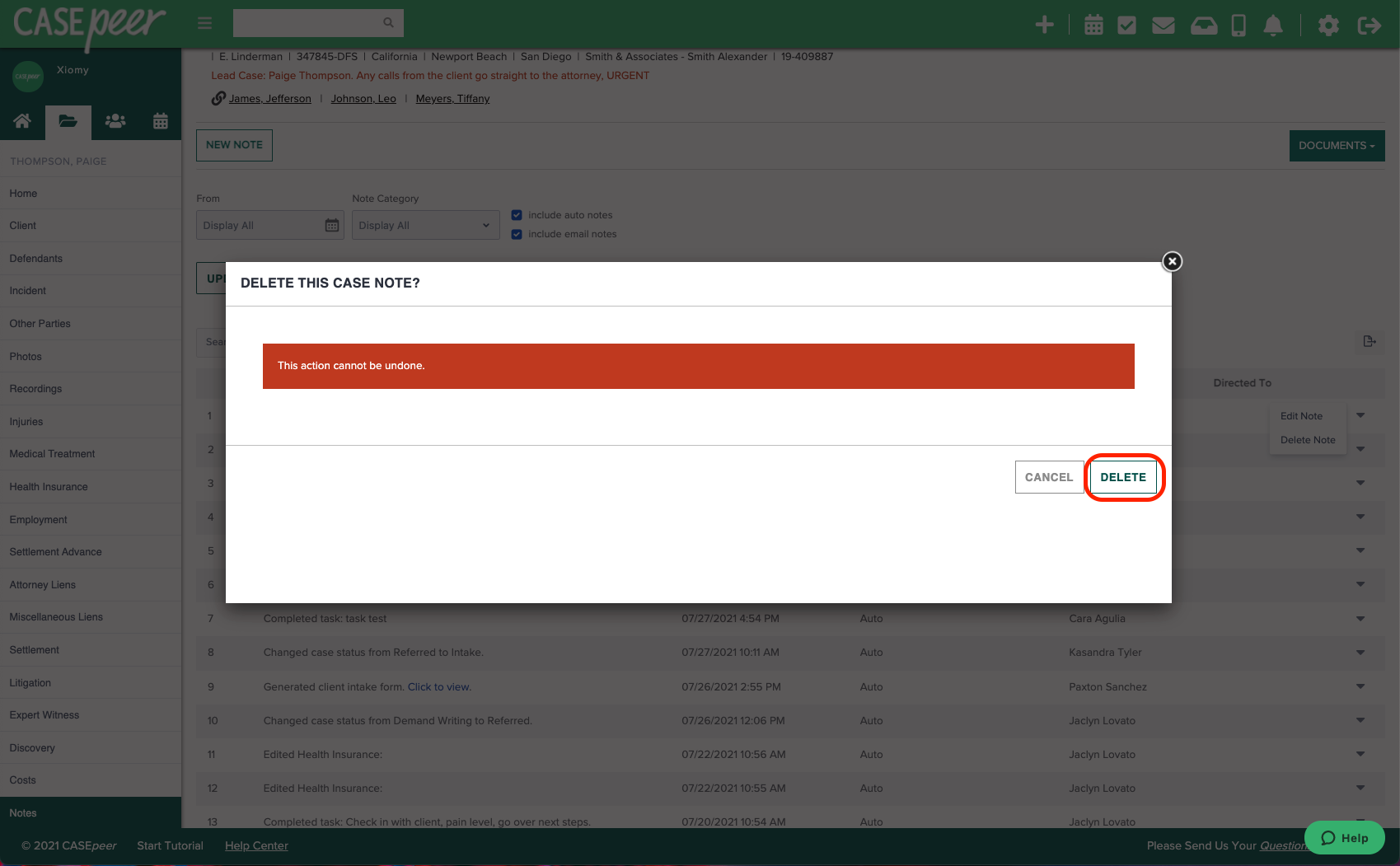Enable the include auto notes checkbox

pyautogui.click(x=517, y=214)
